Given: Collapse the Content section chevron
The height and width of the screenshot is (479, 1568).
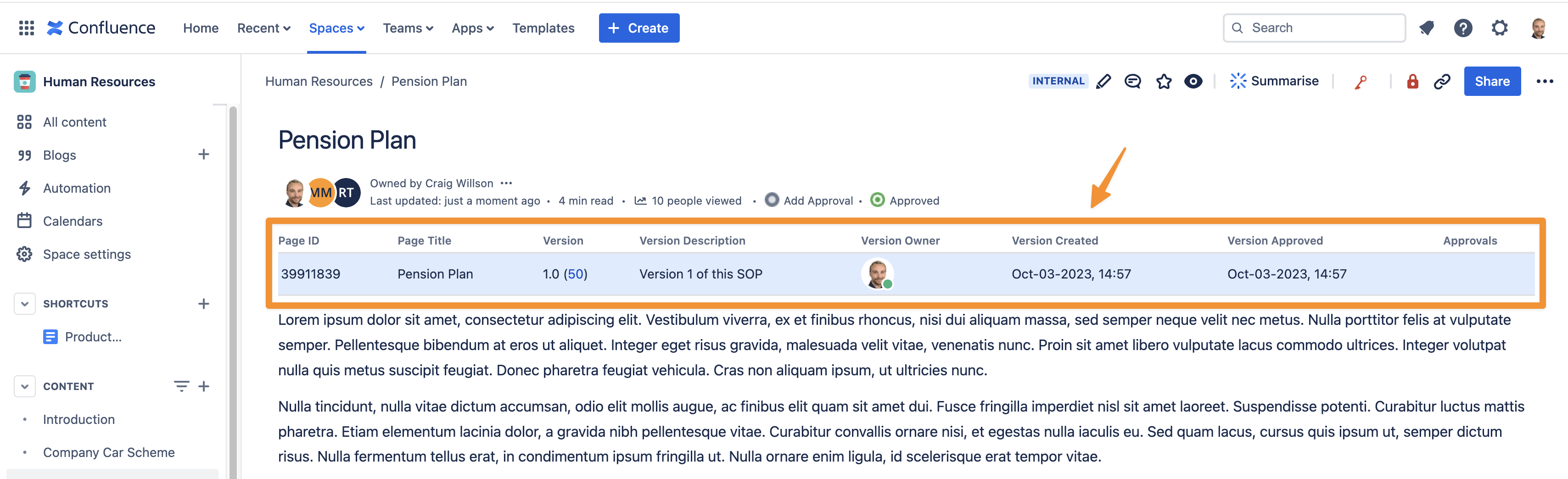Looking at the screenshot, I should click(x=24, y=386).
